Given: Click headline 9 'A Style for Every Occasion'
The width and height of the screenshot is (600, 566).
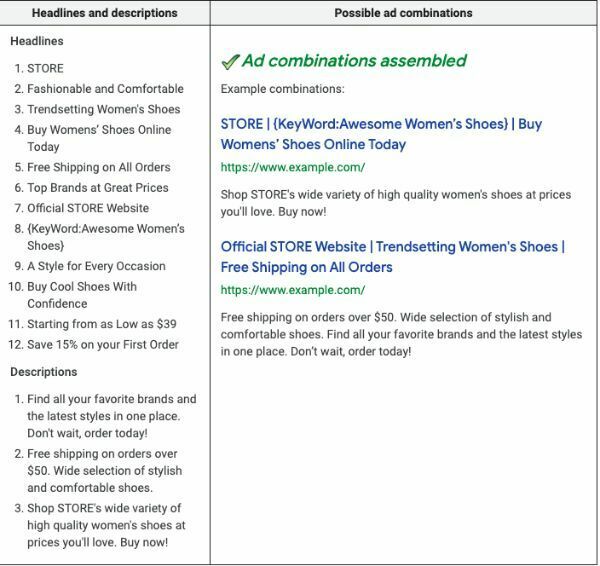Looking at the screenshot, I should pyautogui.click(x=96, y=266).
